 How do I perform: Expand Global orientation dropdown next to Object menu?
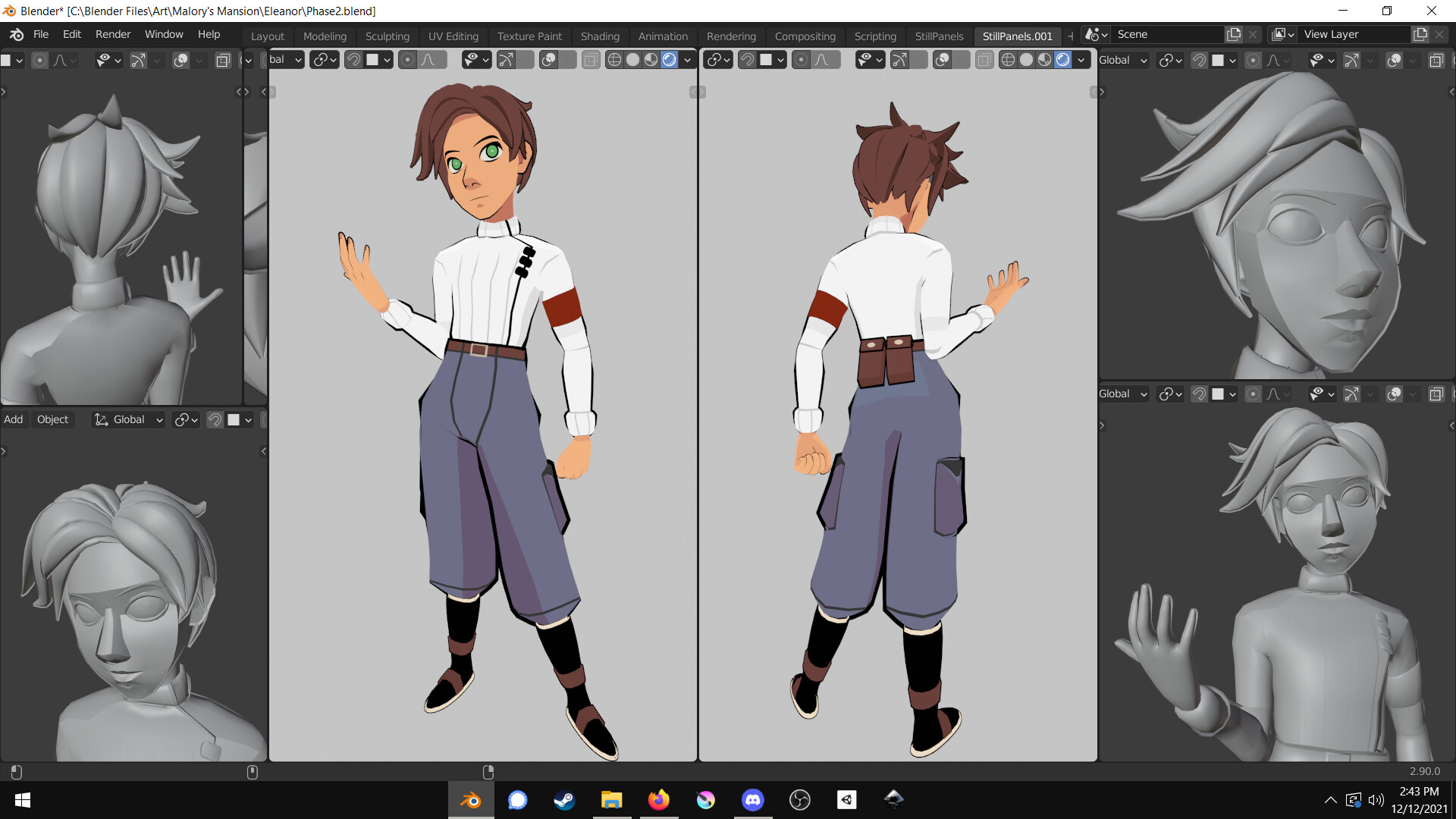[x=129, y=419]
